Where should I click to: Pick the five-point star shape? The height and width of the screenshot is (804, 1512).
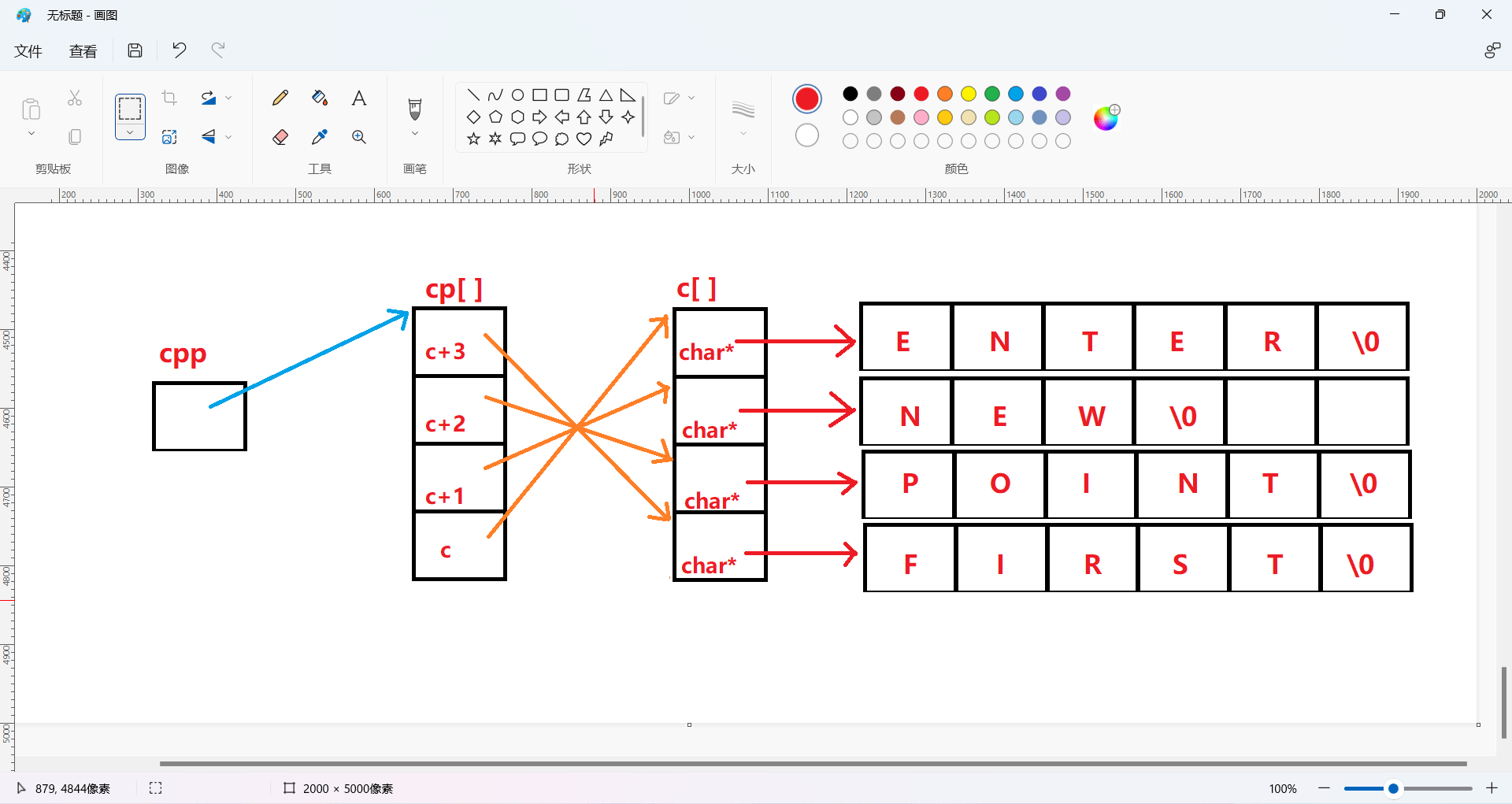(x=473, y=139)
